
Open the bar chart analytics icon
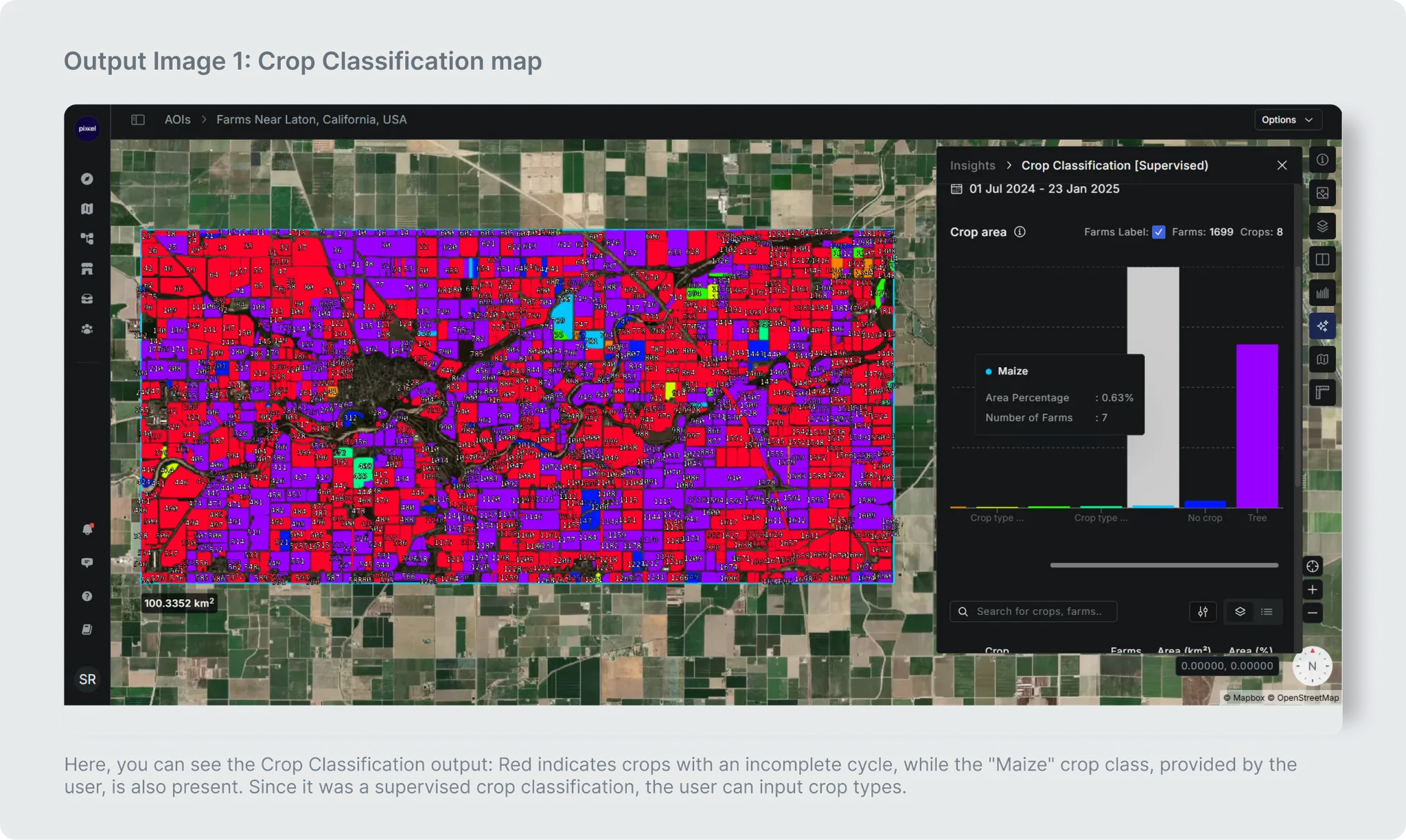pyautogui.click(x=1322, y=293)
